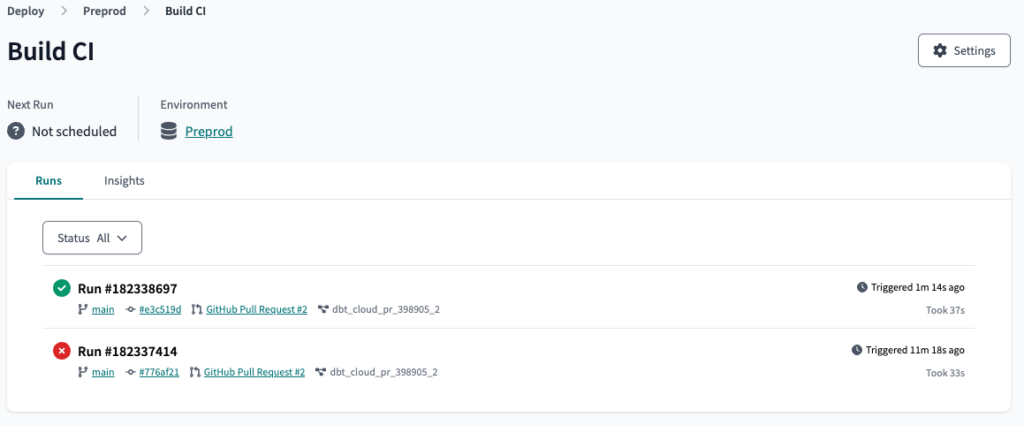Click the red failed icon for Run #182337414

coord(62,351)
